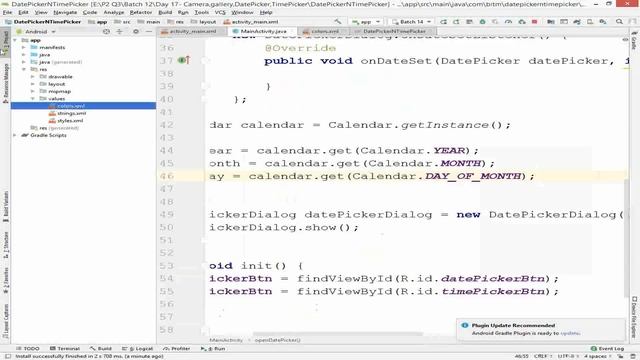Viewport: 640px width, 360px height.
Task: Click the Search Everywhere magnifier icon
Action: coord(619,22)
